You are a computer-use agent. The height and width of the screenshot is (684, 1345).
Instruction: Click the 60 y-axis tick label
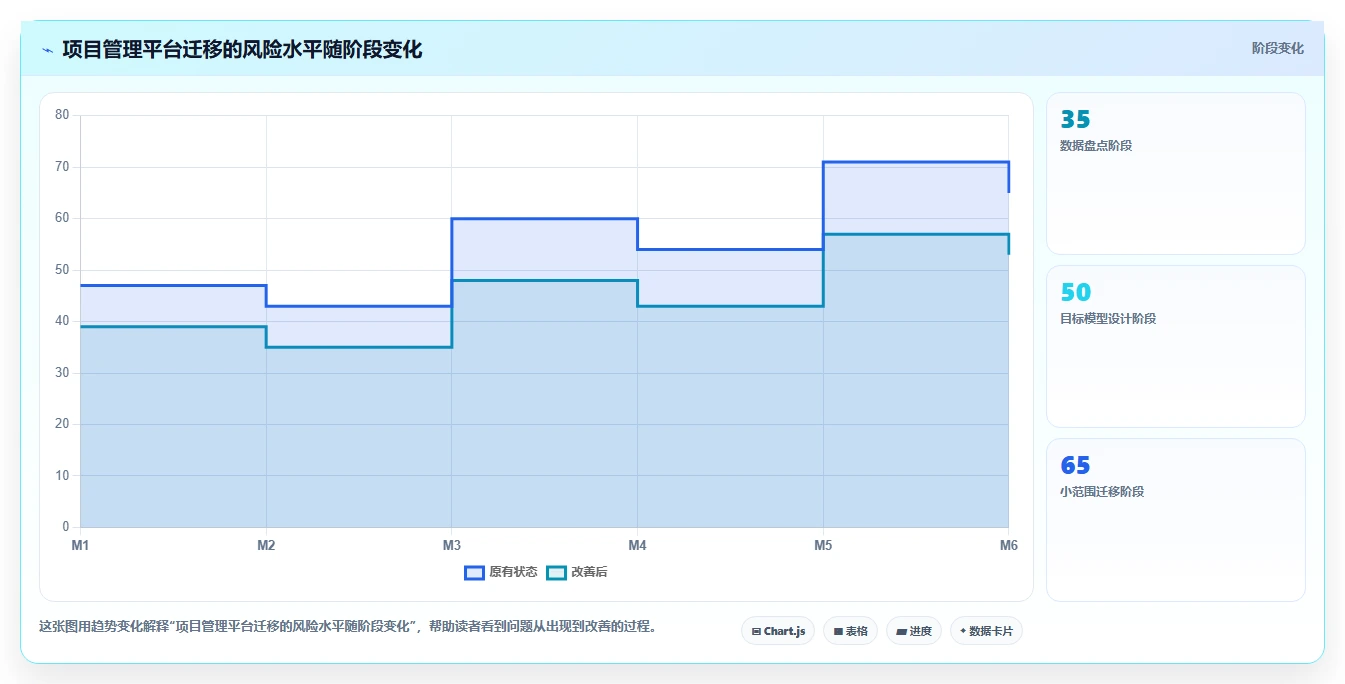pos(62,218)
